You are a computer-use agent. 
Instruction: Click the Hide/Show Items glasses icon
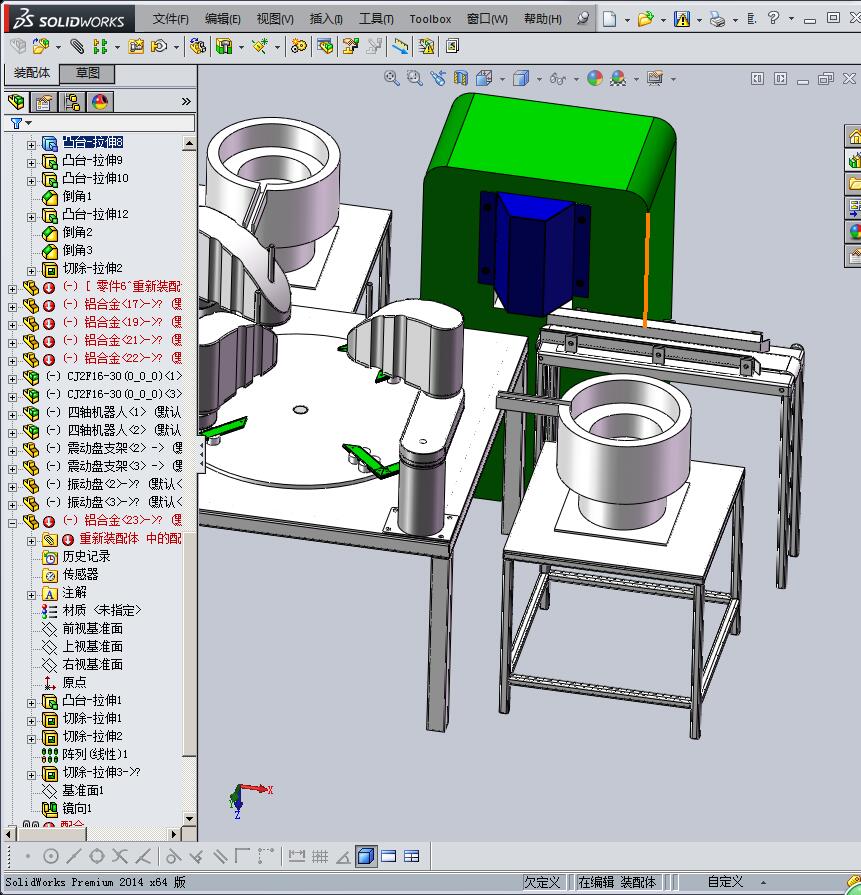[x=558, y=78]
